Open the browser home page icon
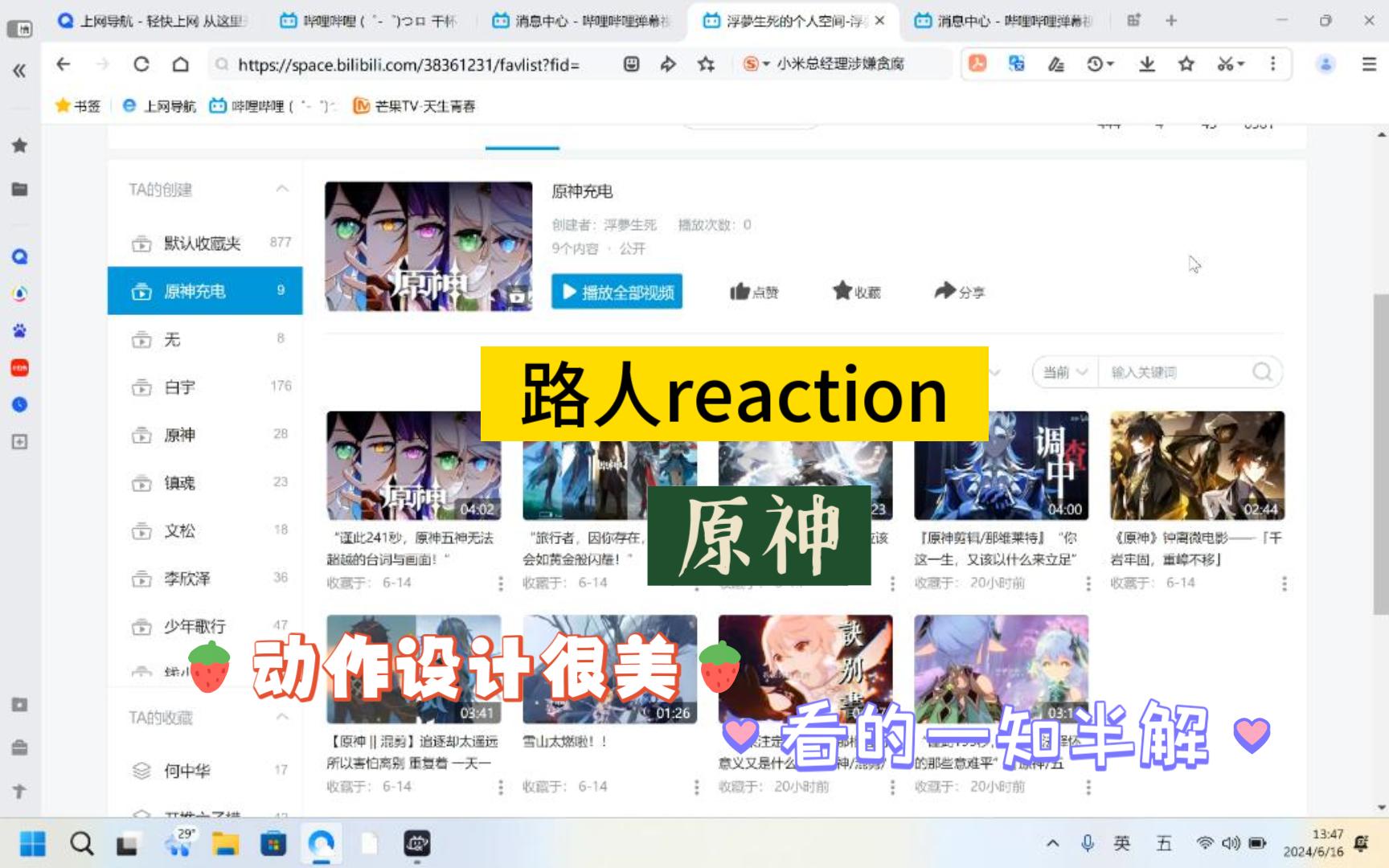Screen dimensions: 1389x868 tap(181, 64)
